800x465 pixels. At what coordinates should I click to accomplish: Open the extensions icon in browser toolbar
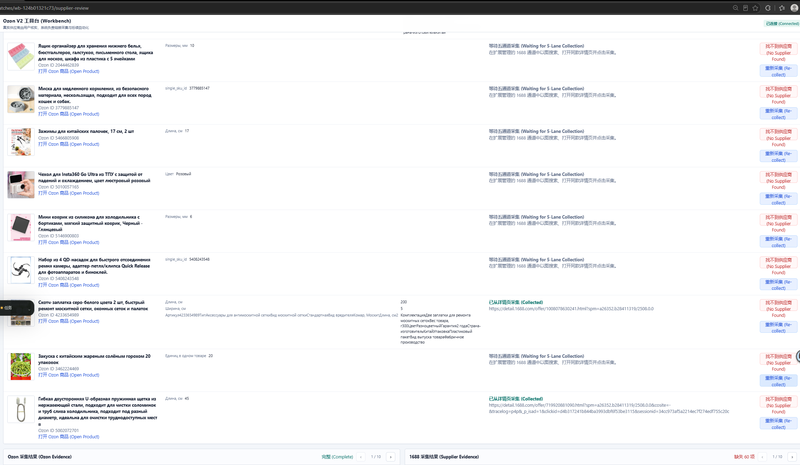point(782,8)
